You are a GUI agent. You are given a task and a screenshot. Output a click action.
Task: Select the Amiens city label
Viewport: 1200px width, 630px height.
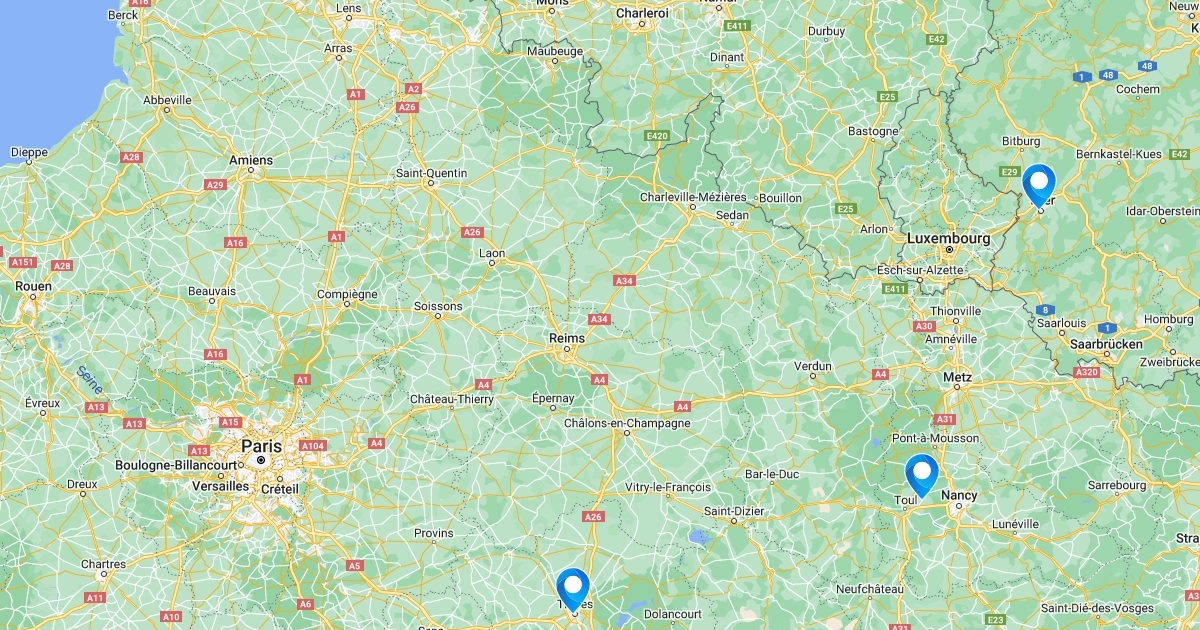250,160
